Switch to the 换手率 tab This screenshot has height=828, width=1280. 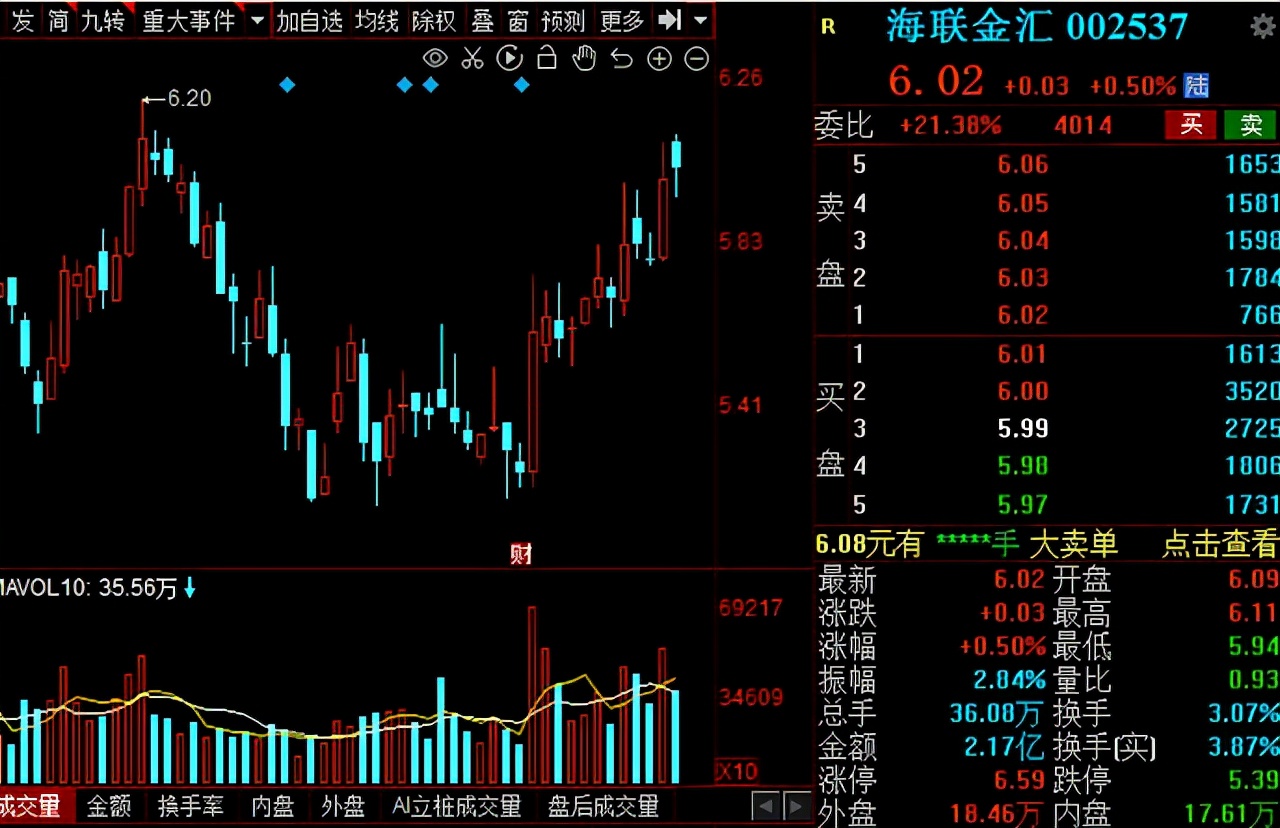pyautogui.click(x=192, y=806)
